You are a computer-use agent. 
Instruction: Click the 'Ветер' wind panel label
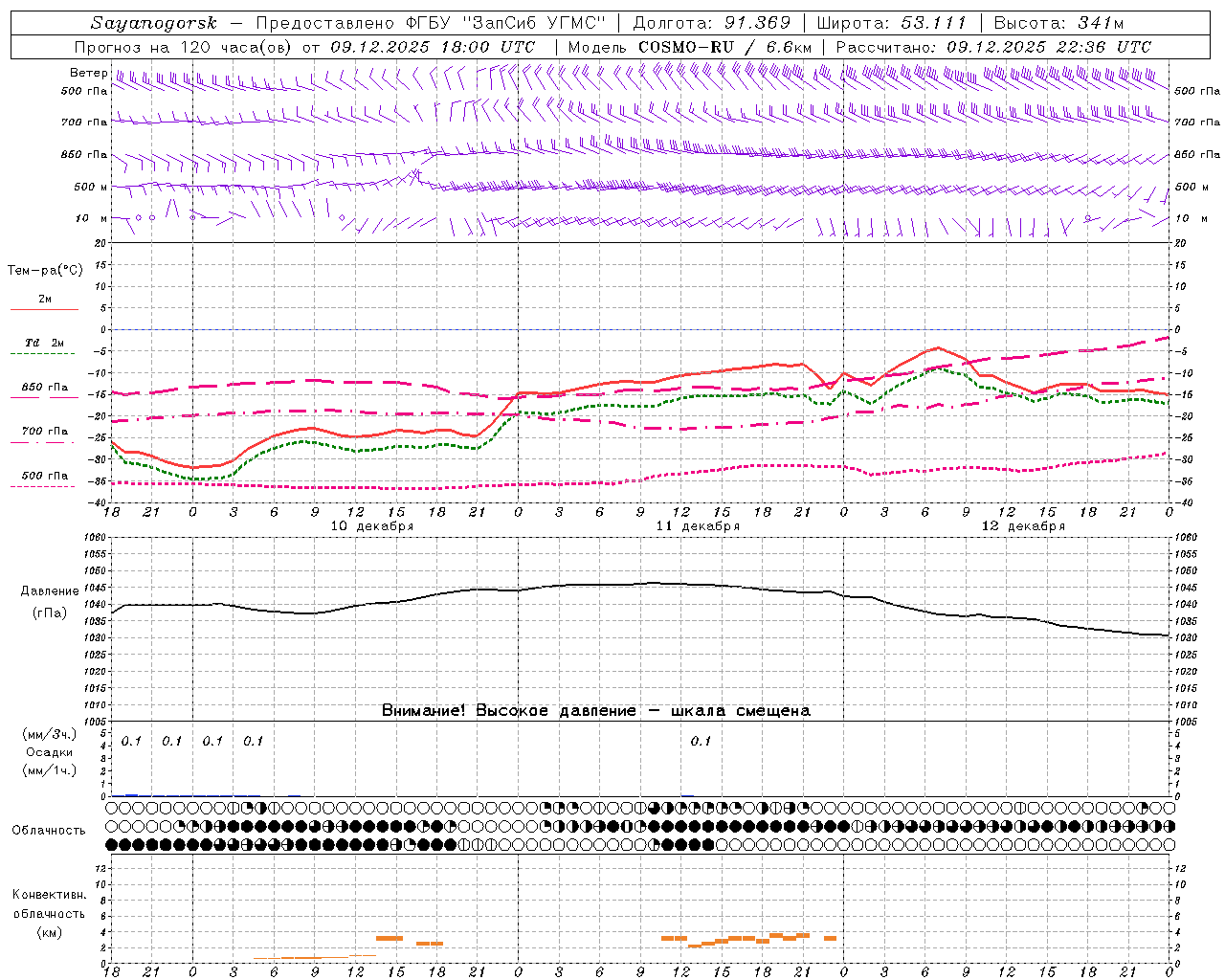[x=88, y=73]
